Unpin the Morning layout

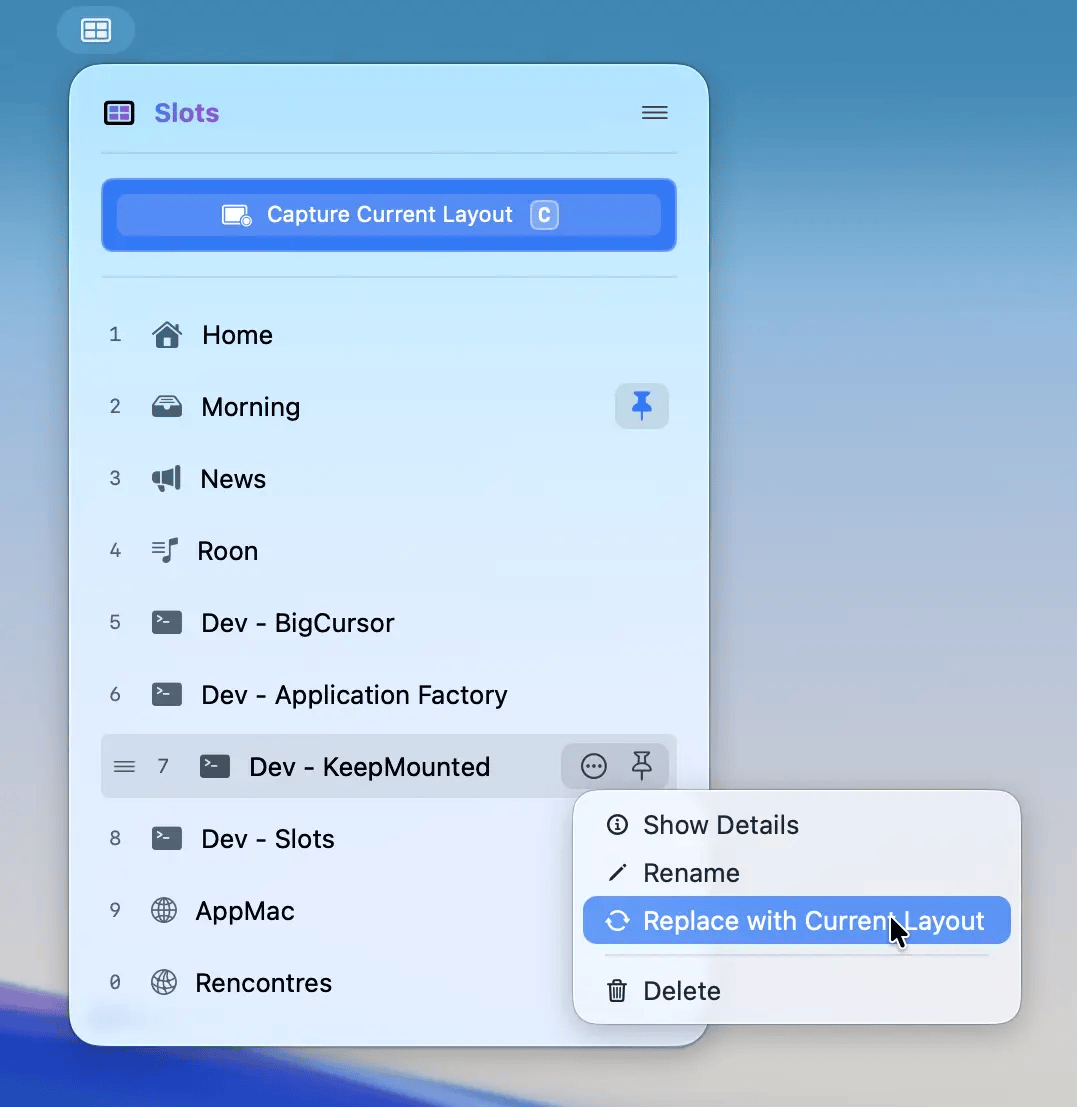[642, 406]
